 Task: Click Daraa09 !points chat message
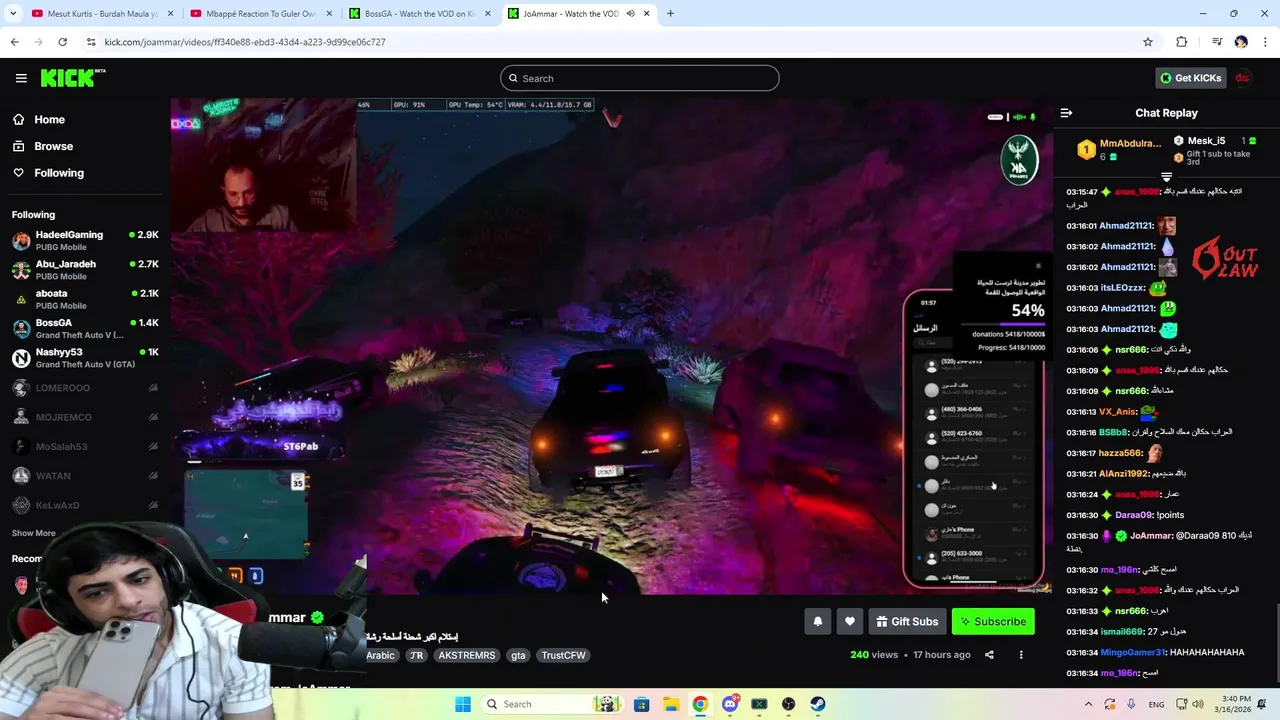tap(1125, 515)
